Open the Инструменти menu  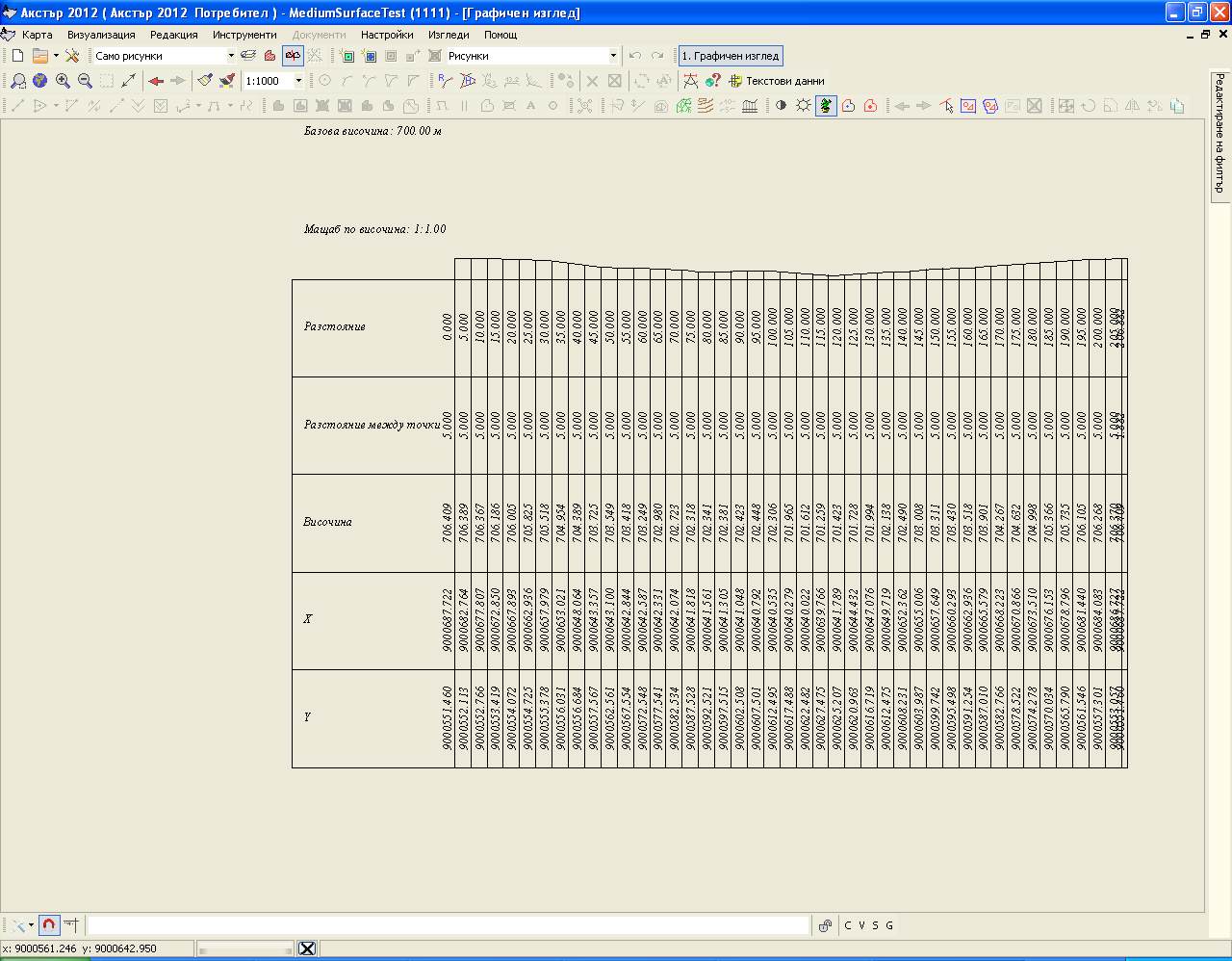pyautogui.click(x=244, y=35)
